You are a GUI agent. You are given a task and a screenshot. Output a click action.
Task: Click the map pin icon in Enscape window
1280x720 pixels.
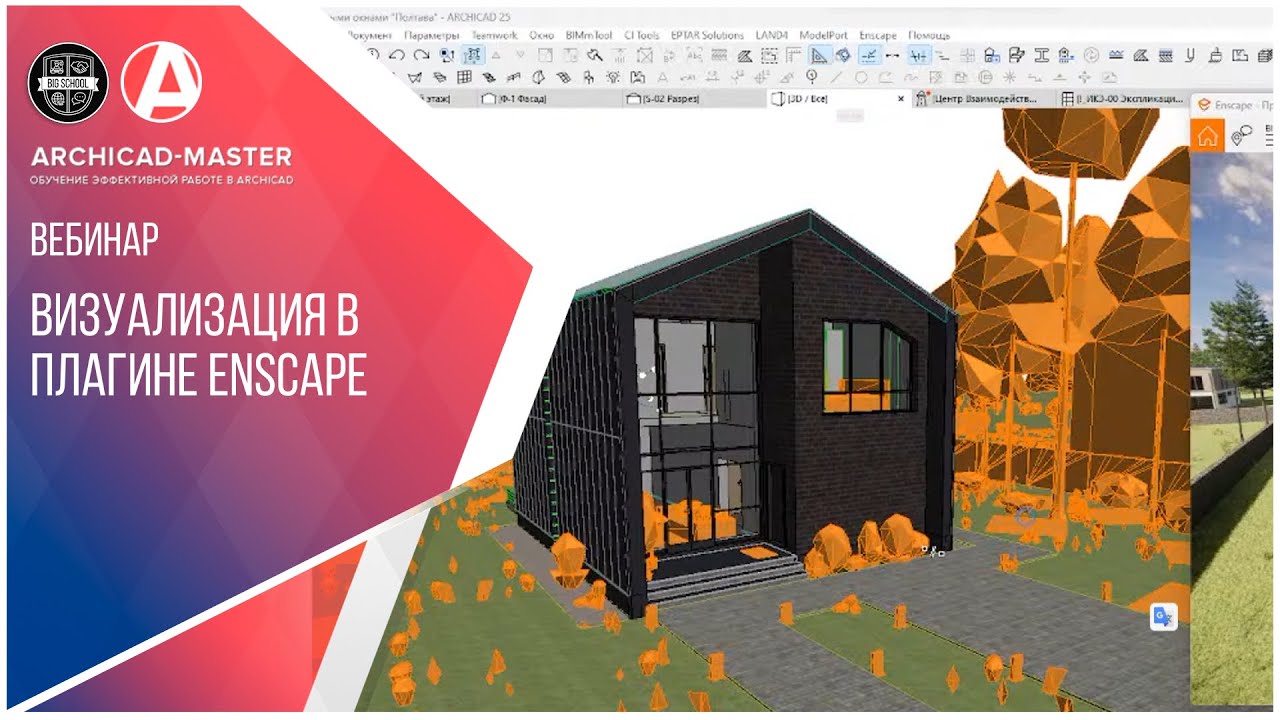tap(1241, 136)
